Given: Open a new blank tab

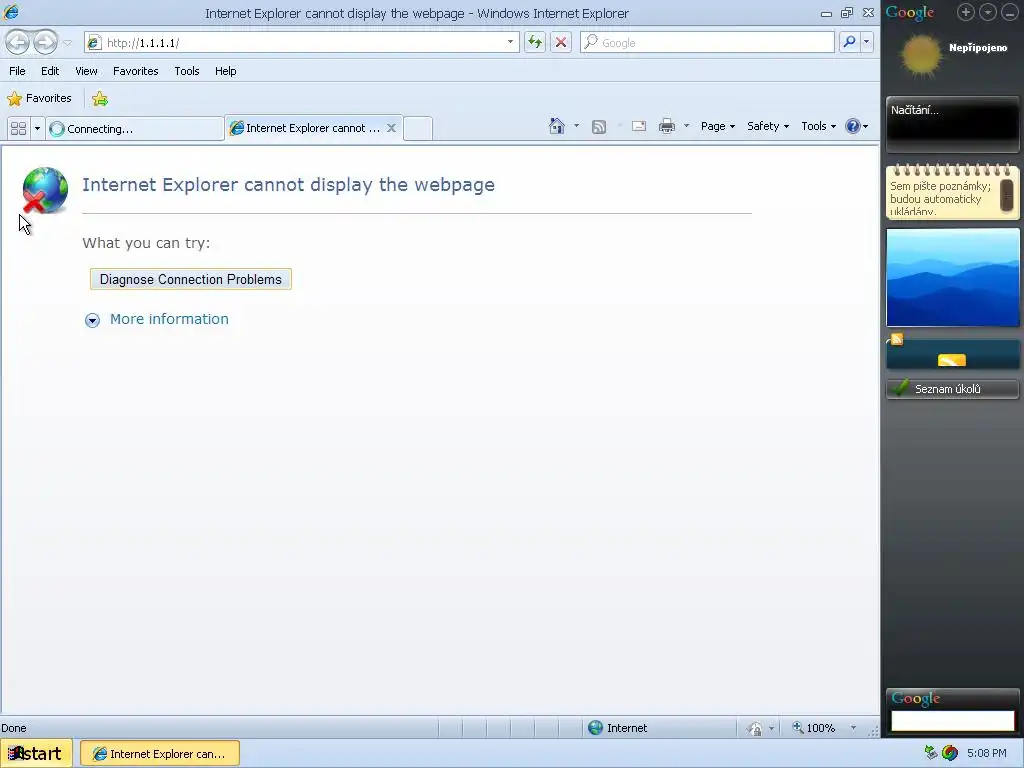Looking at the screenshot, I should pyautogui.click(x=418, y=128).
